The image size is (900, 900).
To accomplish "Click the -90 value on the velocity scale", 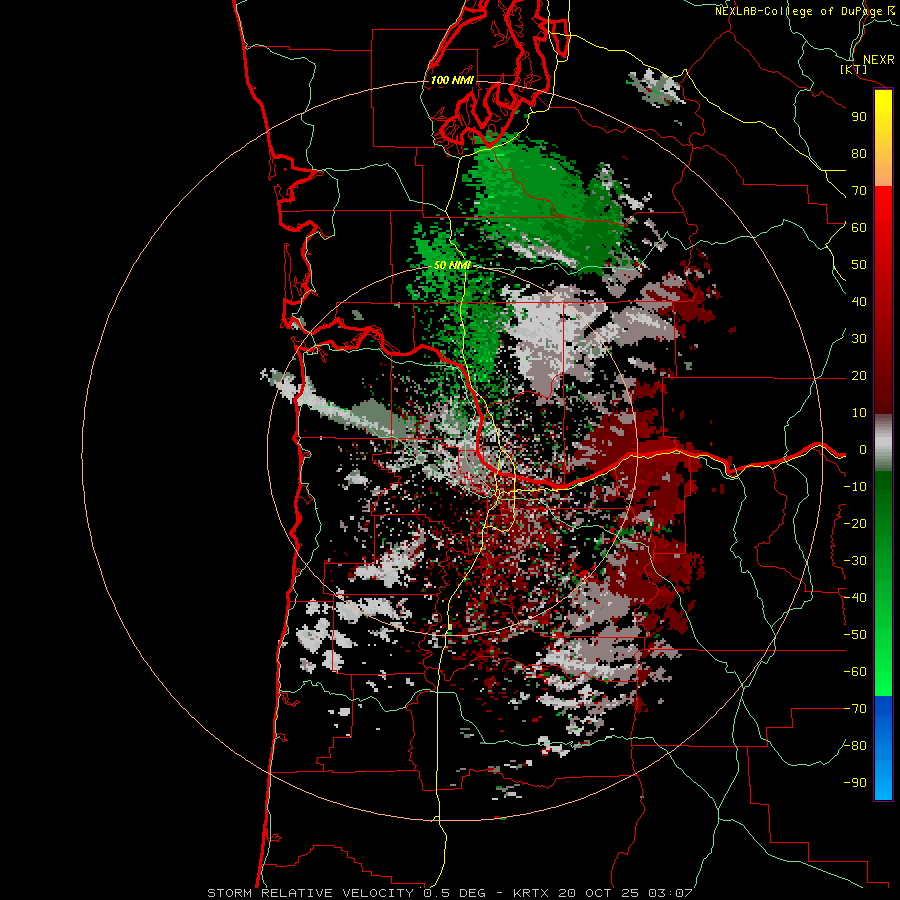I will pyautogui.click(x=855, y=783).
